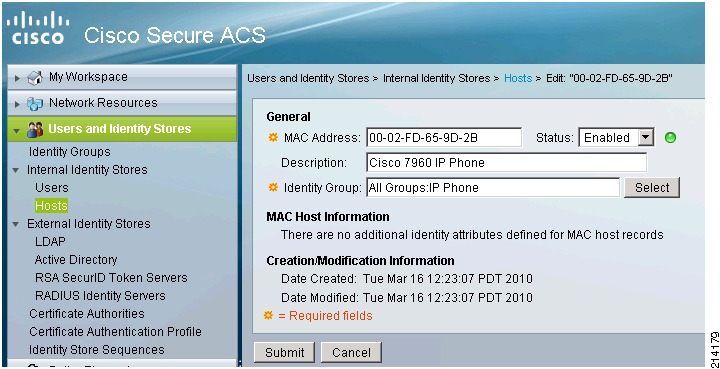The width and height of the screenshot is (720, 369).
Task: Click the Network Resources icon
Action: click(x=35, y=103)
